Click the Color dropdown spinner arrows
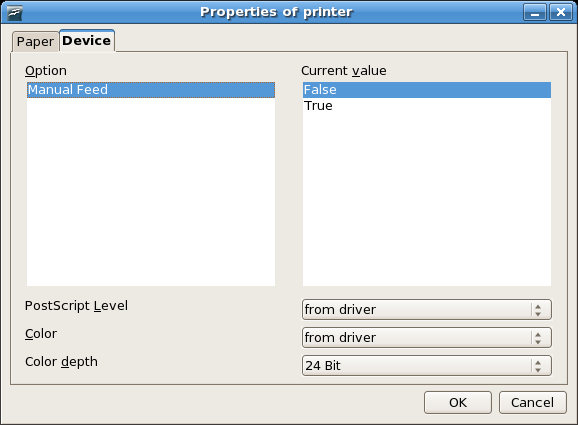The height and width of the screenshot is (425, 578). [538, 338]
